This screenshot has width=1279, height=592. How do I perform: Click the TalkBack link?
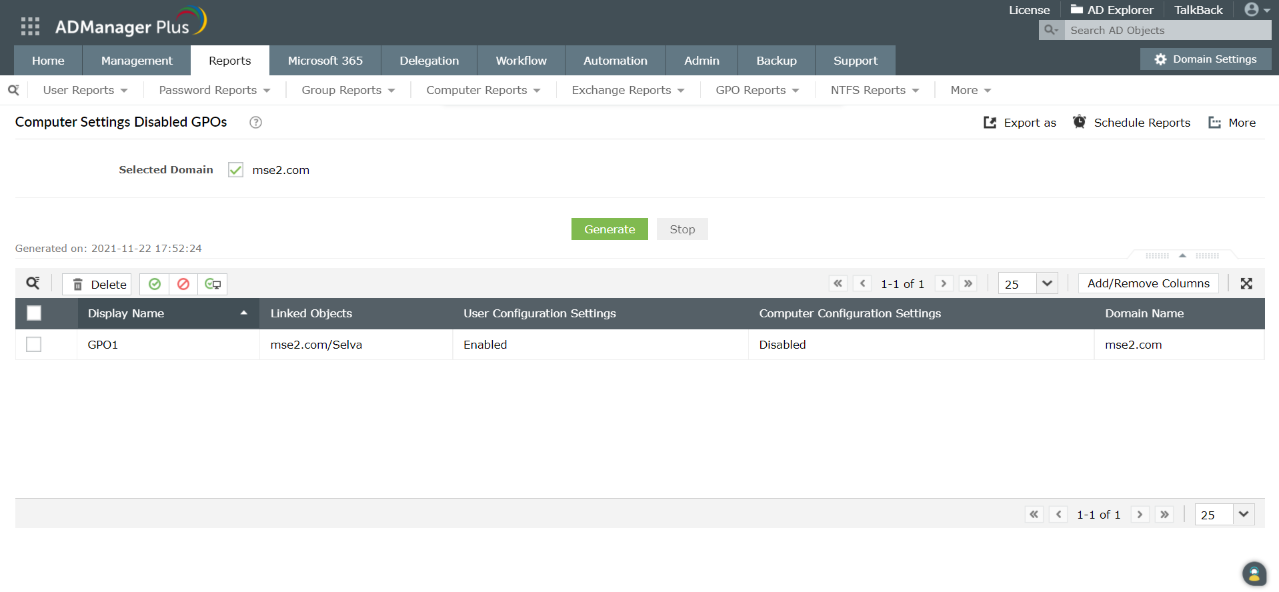(x=1198, y=10)
